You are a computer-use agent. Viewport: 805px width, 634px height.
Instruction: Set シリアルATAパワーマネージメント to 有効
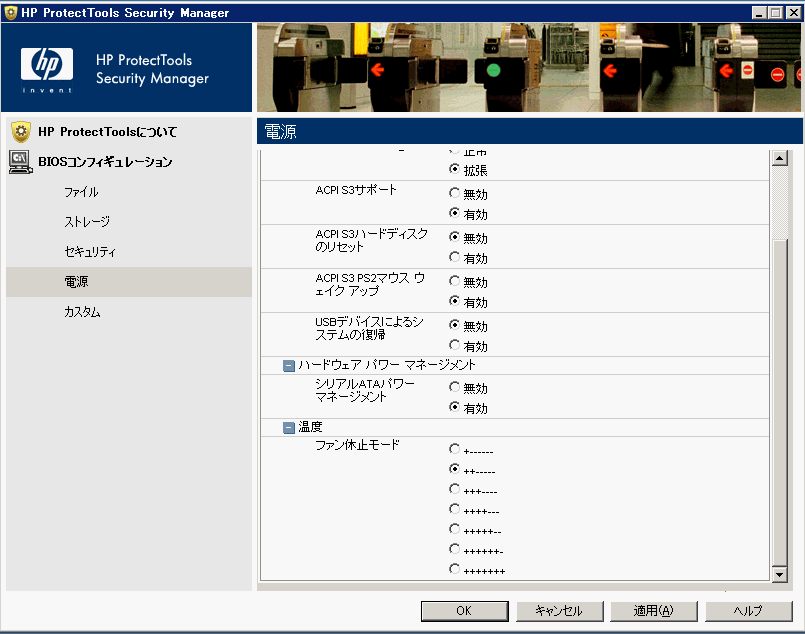454,407
